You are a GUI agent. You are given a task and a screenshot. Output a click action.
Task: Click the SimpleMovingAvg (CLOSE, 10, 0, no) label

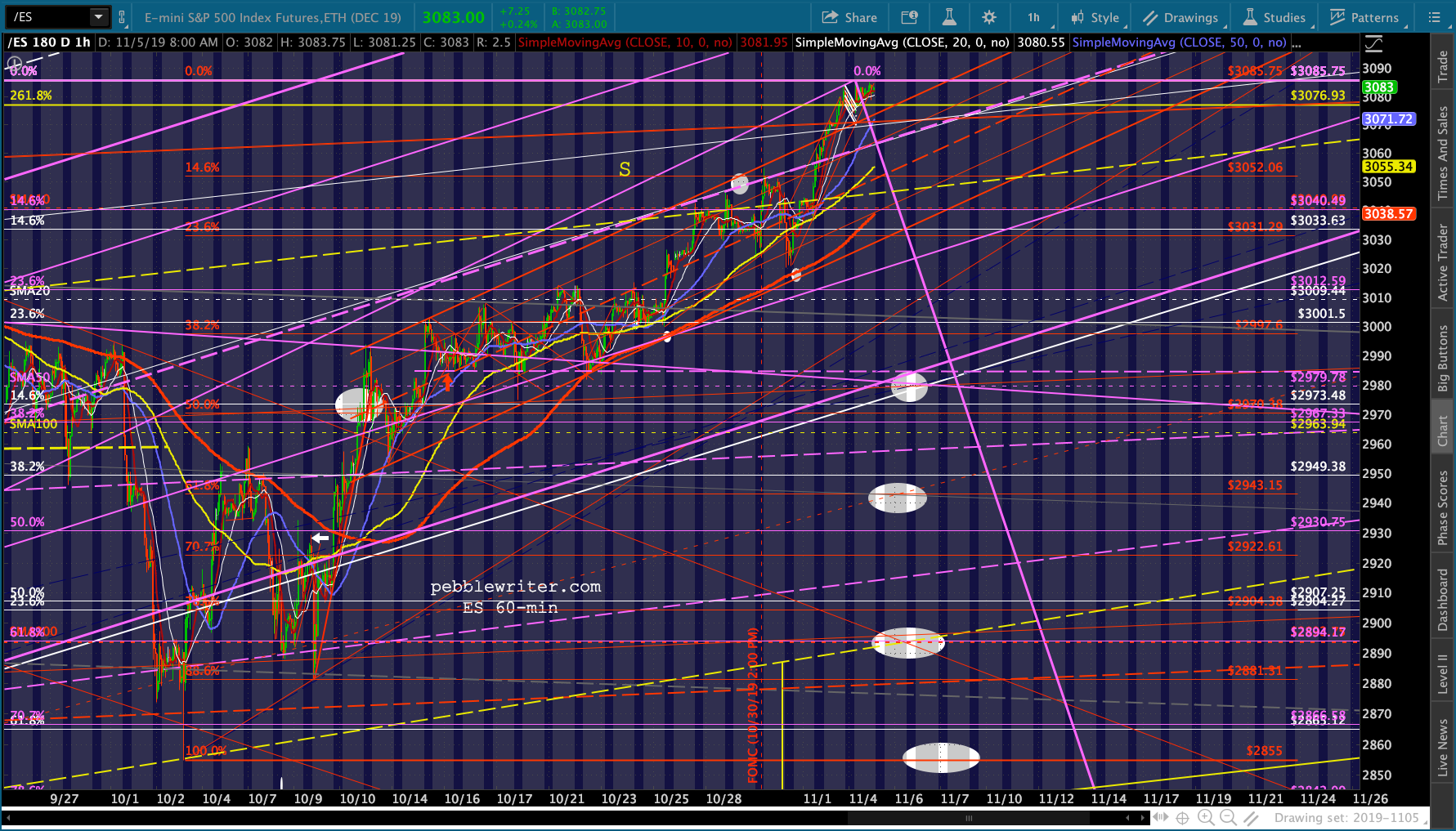625,42
